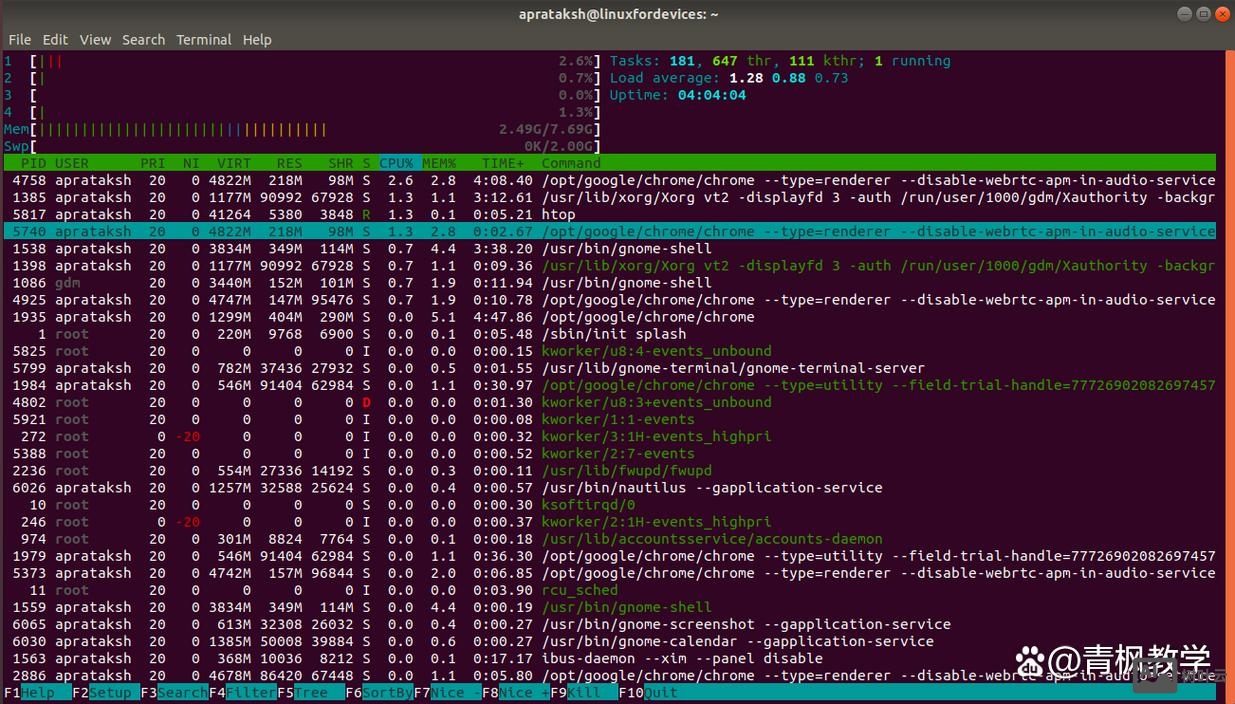Open the F6 SortBy options
The height and width of the screenshot is (704, 1235).
coord(385,692)
